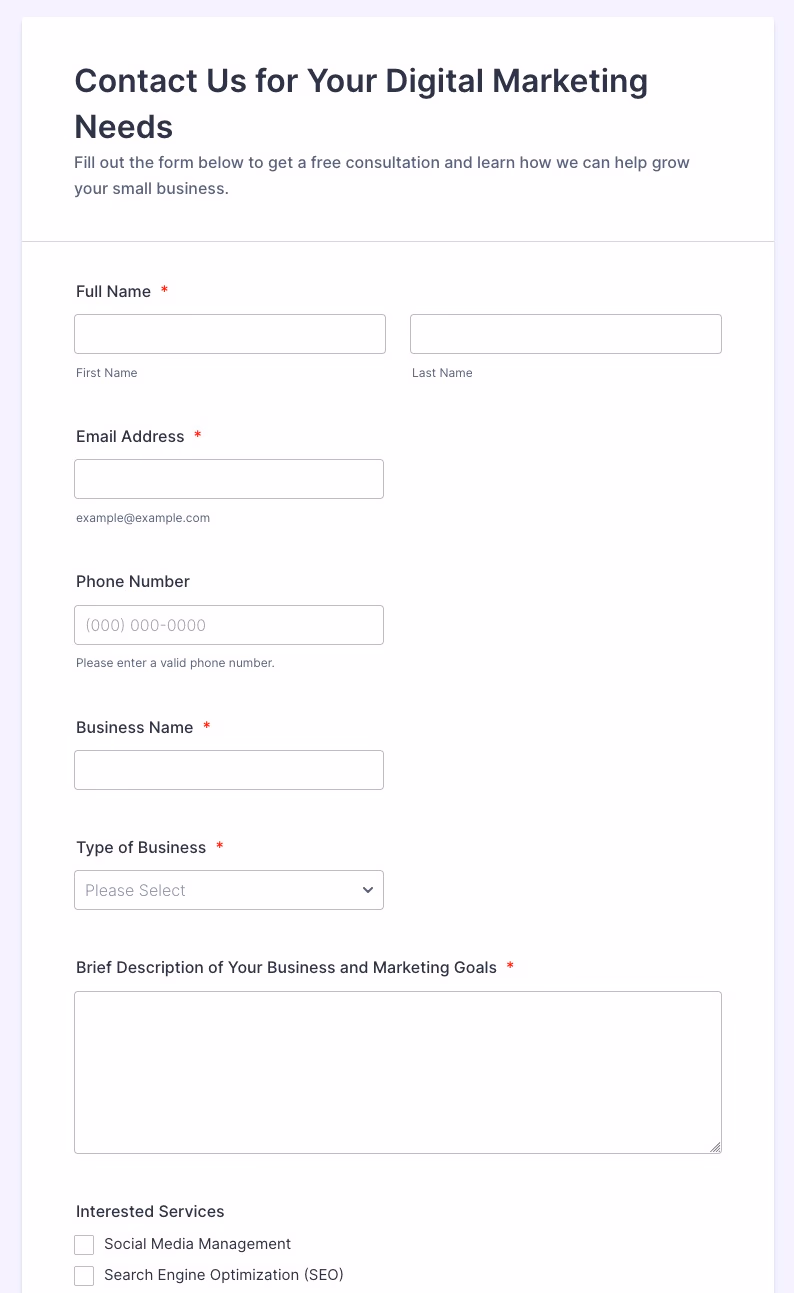Viewport: 794px width, 1293px height.
Task: Click the Brief Description of Your Business label
Action: tap(286, 968)
